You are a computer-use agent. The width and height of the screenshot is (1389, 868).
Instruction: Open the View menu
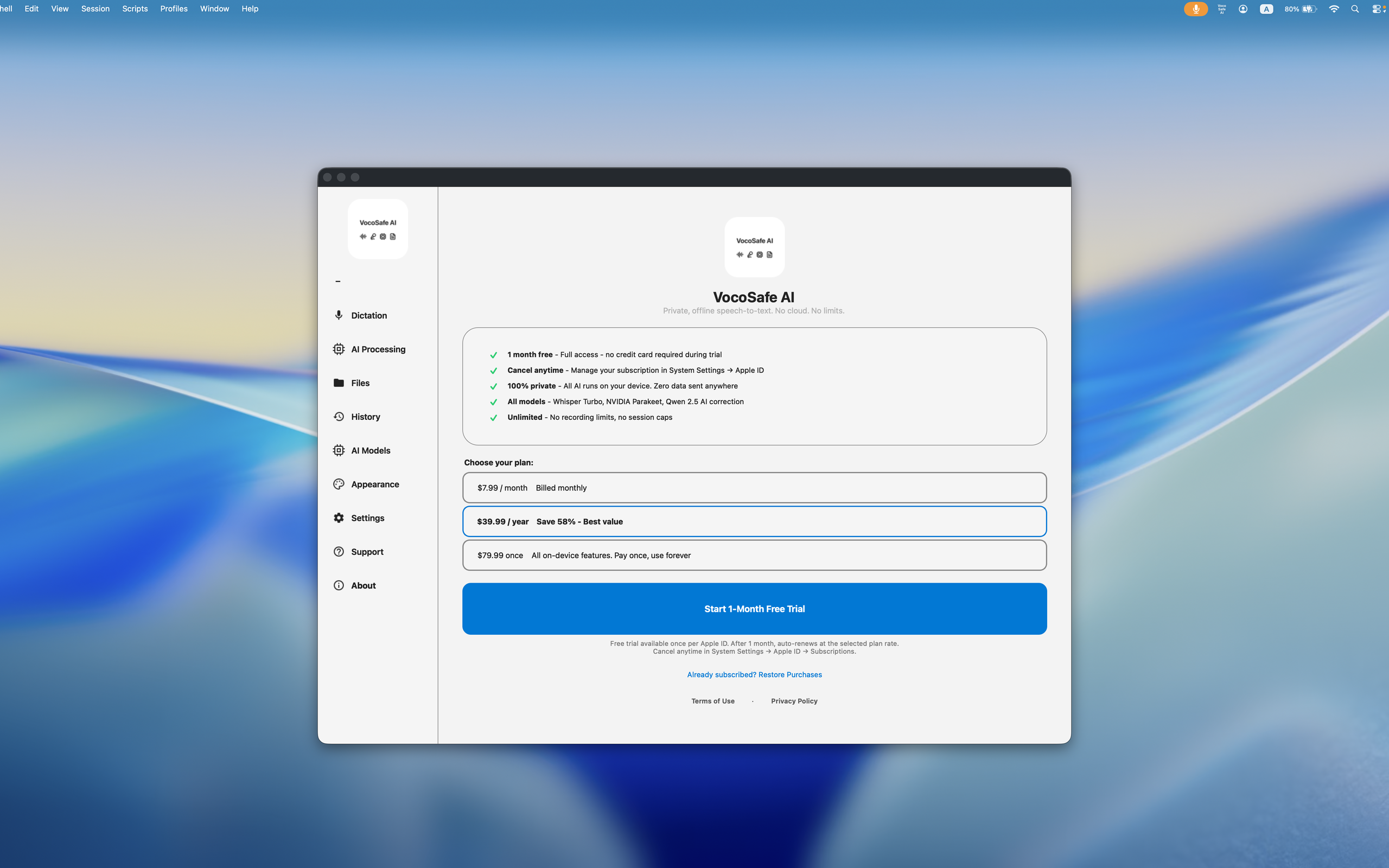click(60, 9)
